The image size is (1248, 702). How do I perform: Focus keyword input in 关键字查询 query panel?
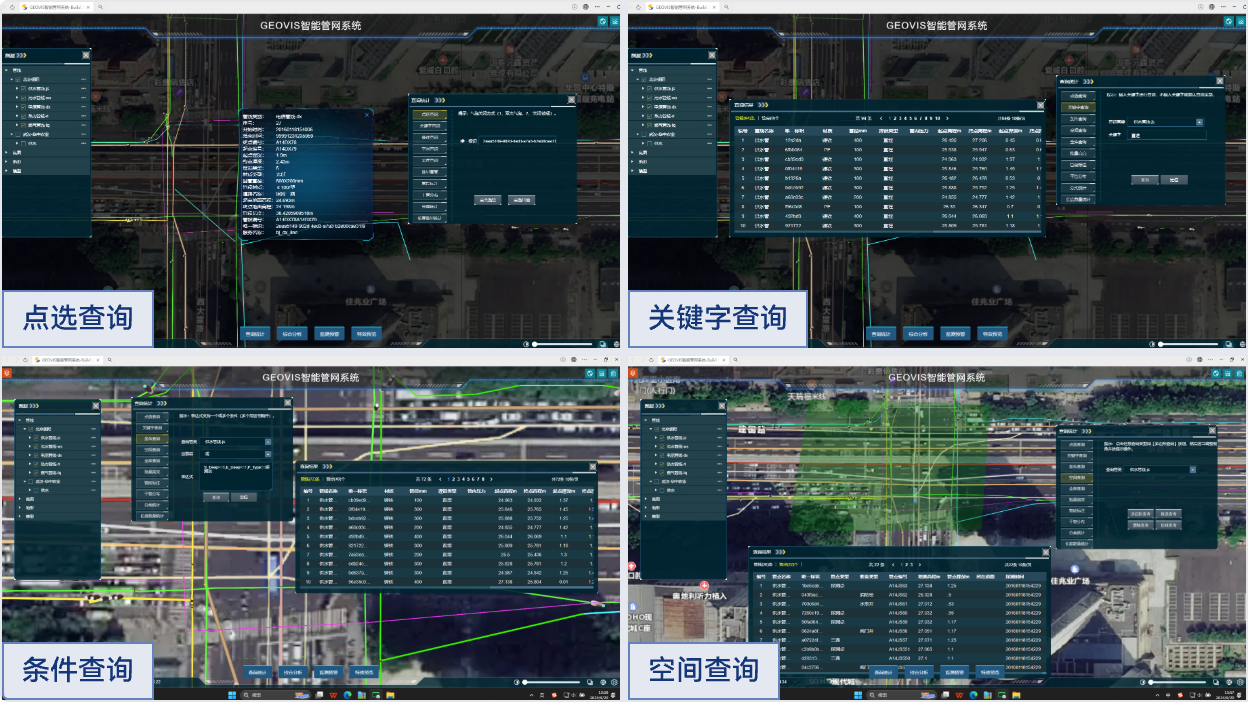pos(1166,135)
